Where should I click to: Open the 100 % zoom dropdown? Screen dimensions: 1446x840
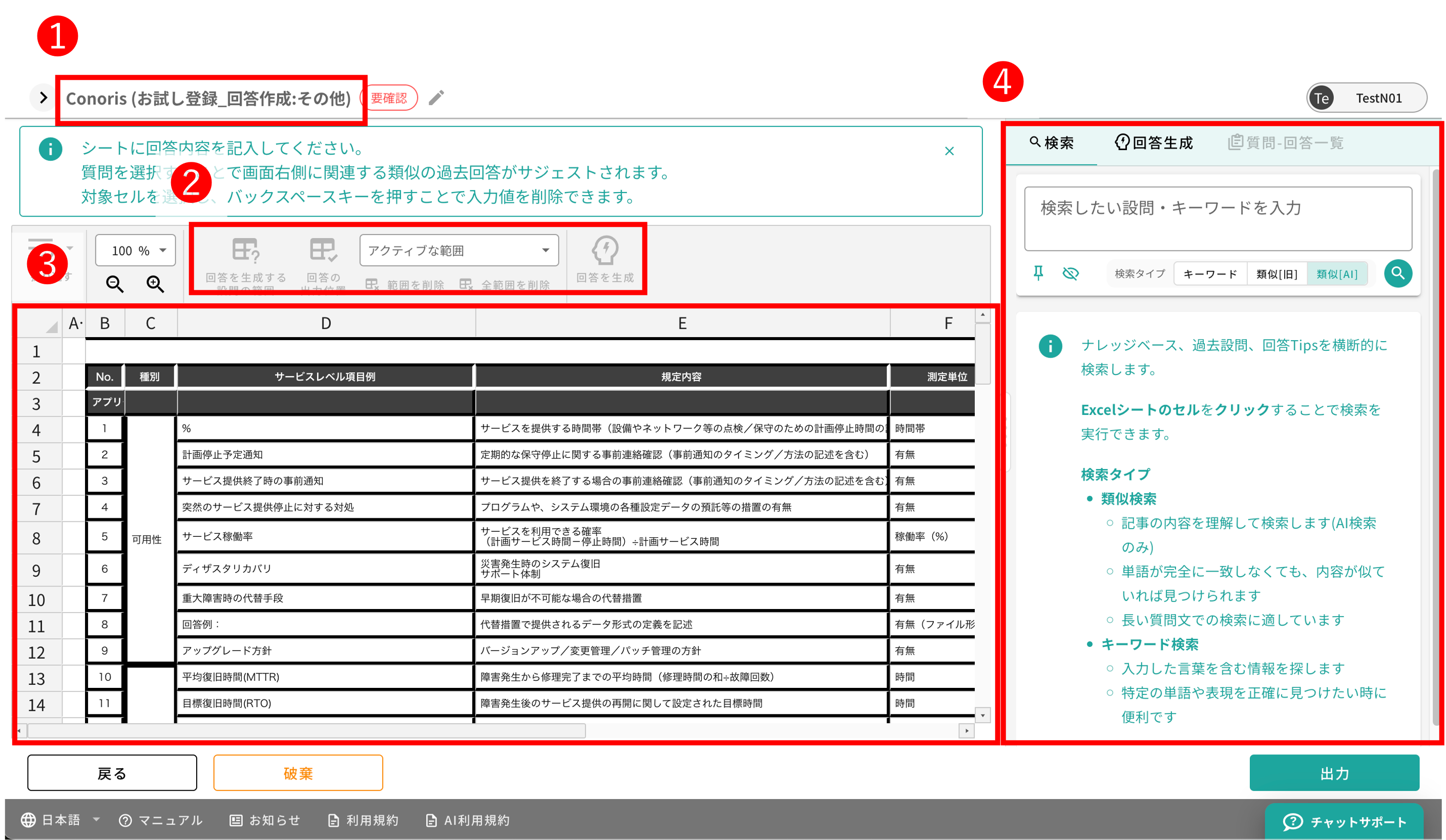135,250
